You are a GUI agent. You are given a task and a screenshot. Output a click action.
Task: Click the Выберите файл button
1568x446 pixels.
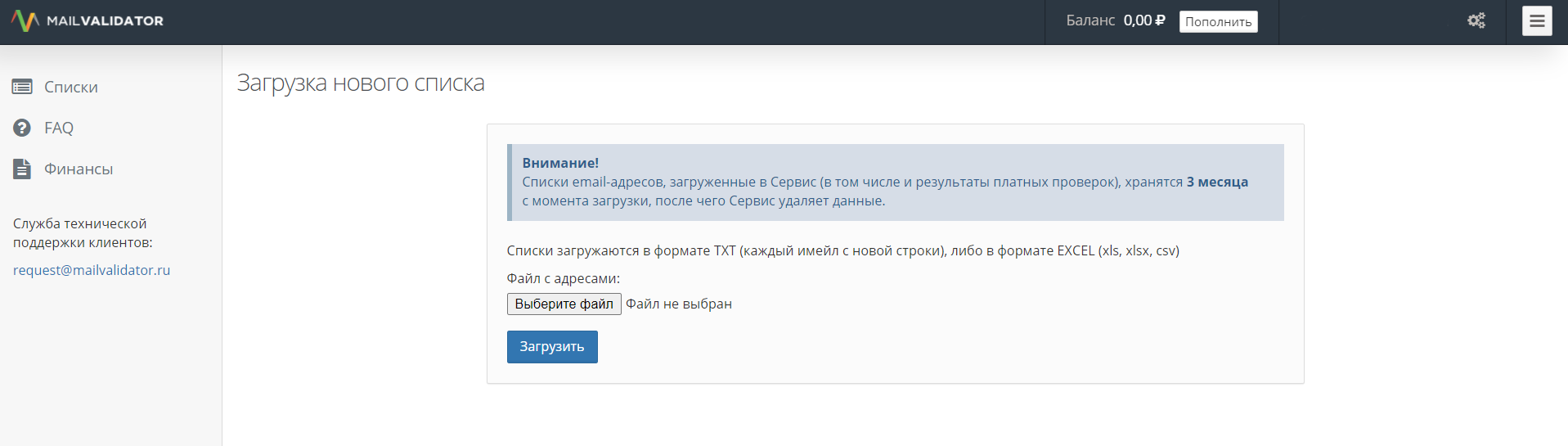point(564,304)
